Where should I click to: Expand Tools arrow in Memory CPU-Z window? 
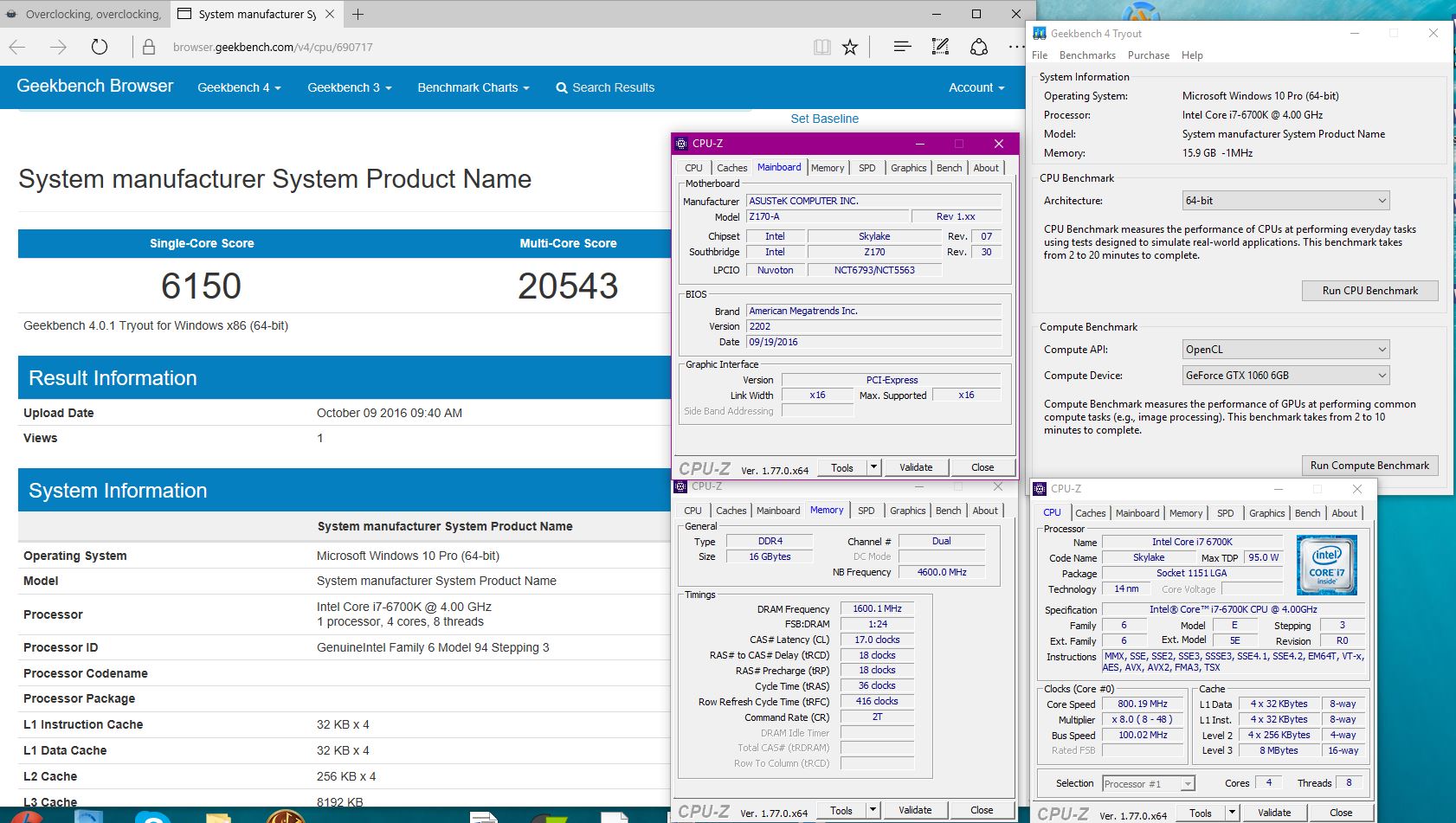[873, 810]
